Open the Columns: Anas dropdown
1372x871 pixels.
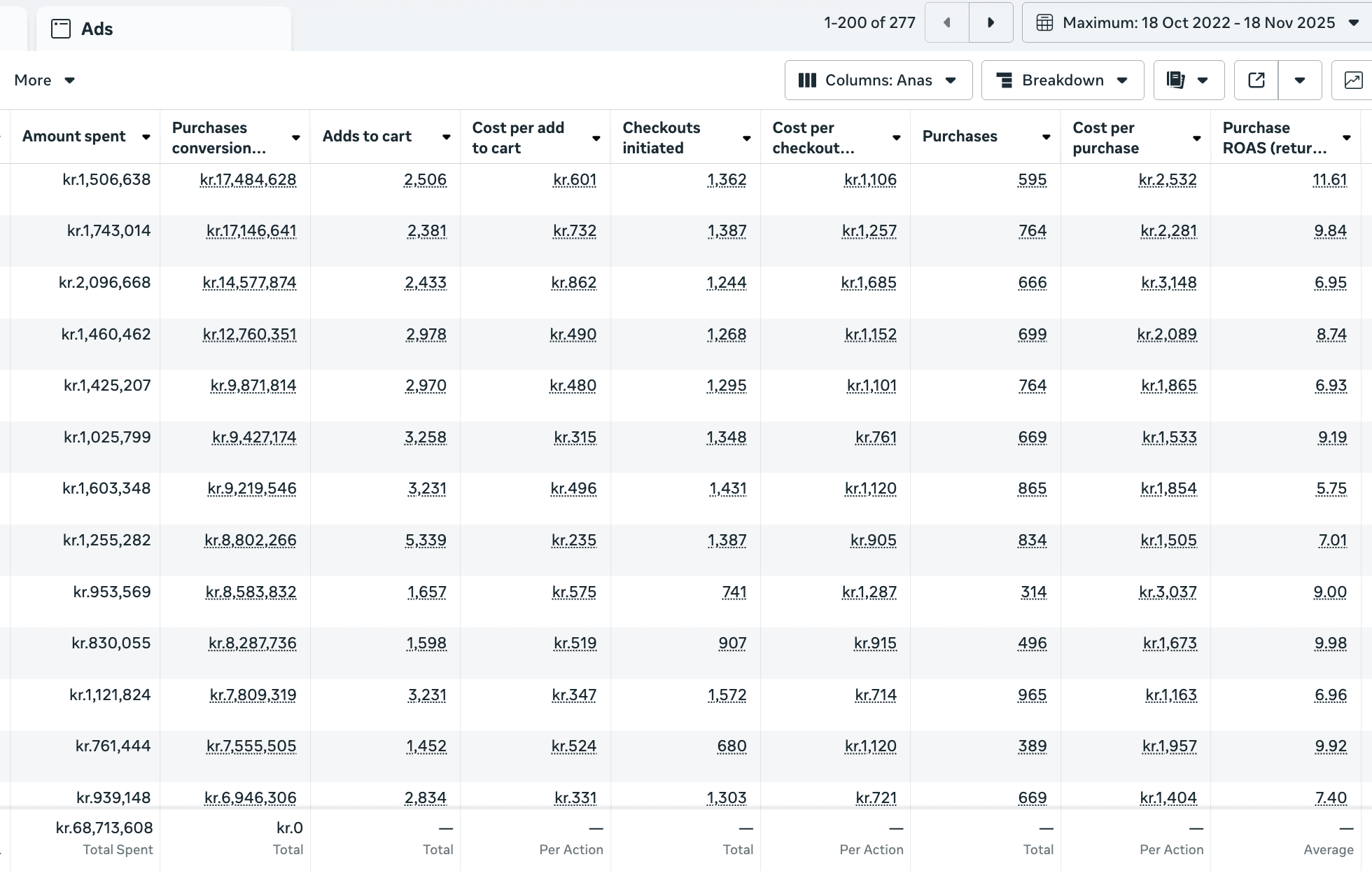tap(878, 81)
